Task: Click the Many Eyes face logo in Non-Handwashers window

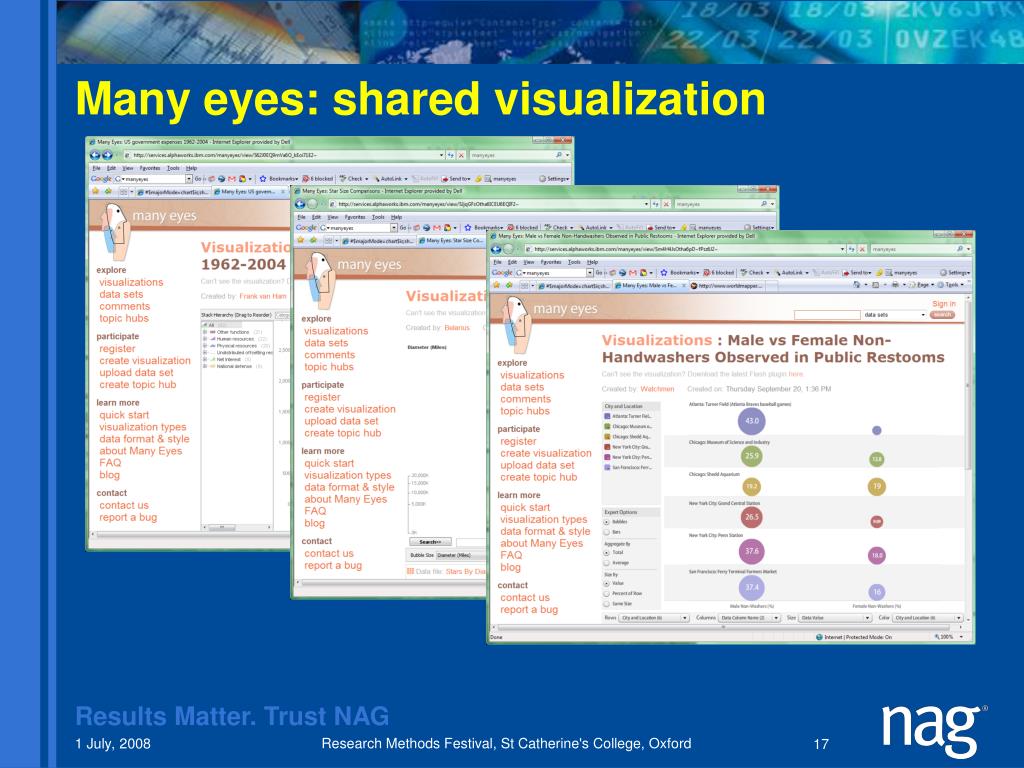Action: 516,325
